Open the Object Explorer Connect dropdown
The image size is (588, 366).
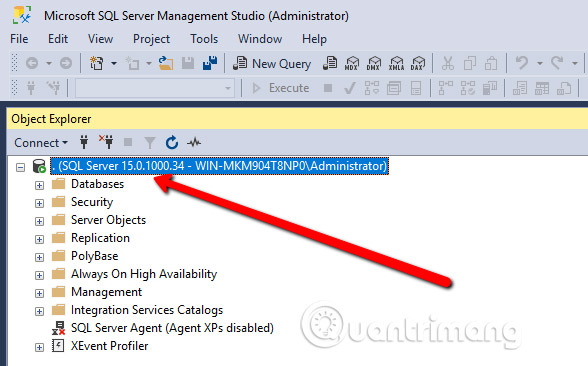tap(41, 143)
